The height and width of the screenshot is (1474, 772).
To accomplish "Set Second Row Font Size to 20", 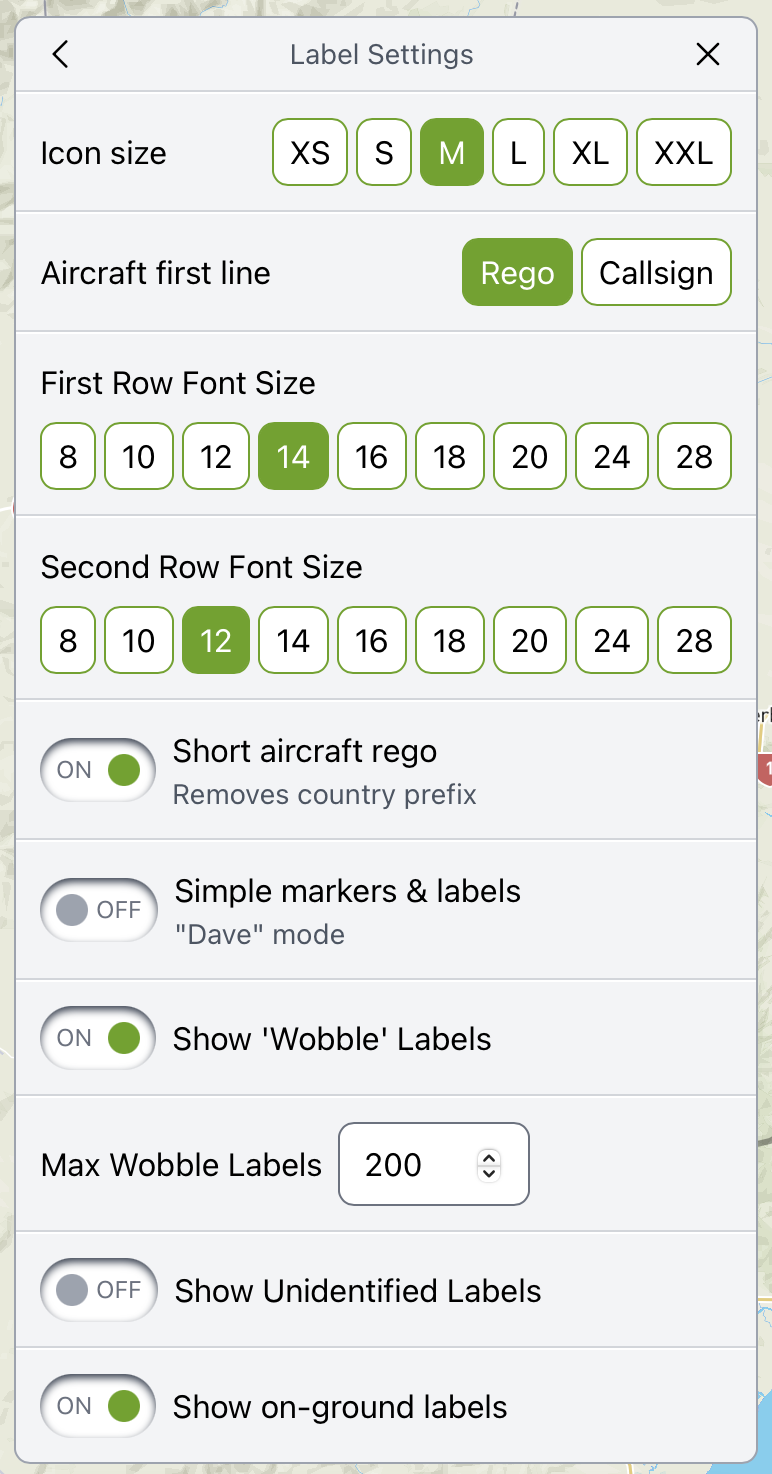I will [529, 641].
